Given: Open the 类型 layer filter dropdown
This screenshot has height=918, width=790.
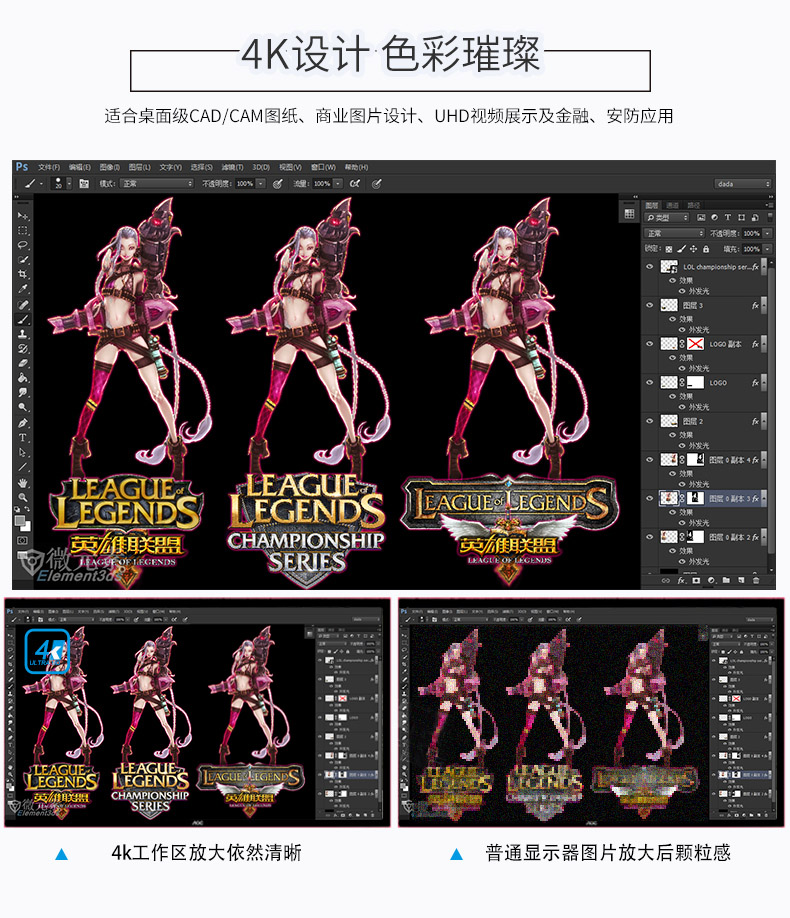Looking at the screenshot, I should tap(667, 217).
